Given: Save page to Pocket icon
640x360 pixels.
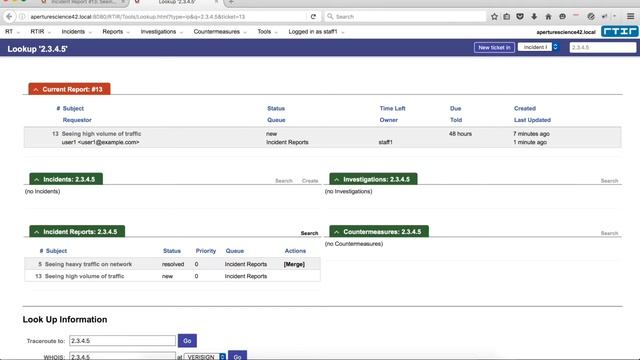Looking at the screenshot, I should 520,17.
